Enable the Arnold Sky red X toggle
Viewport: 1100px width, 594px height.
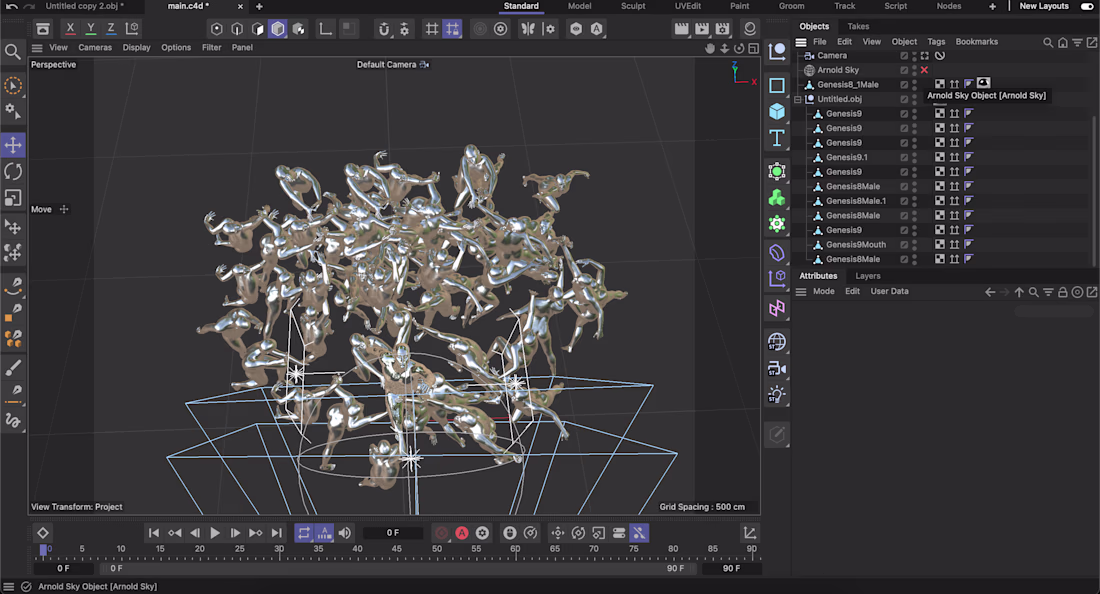click(x=924, y=70)
